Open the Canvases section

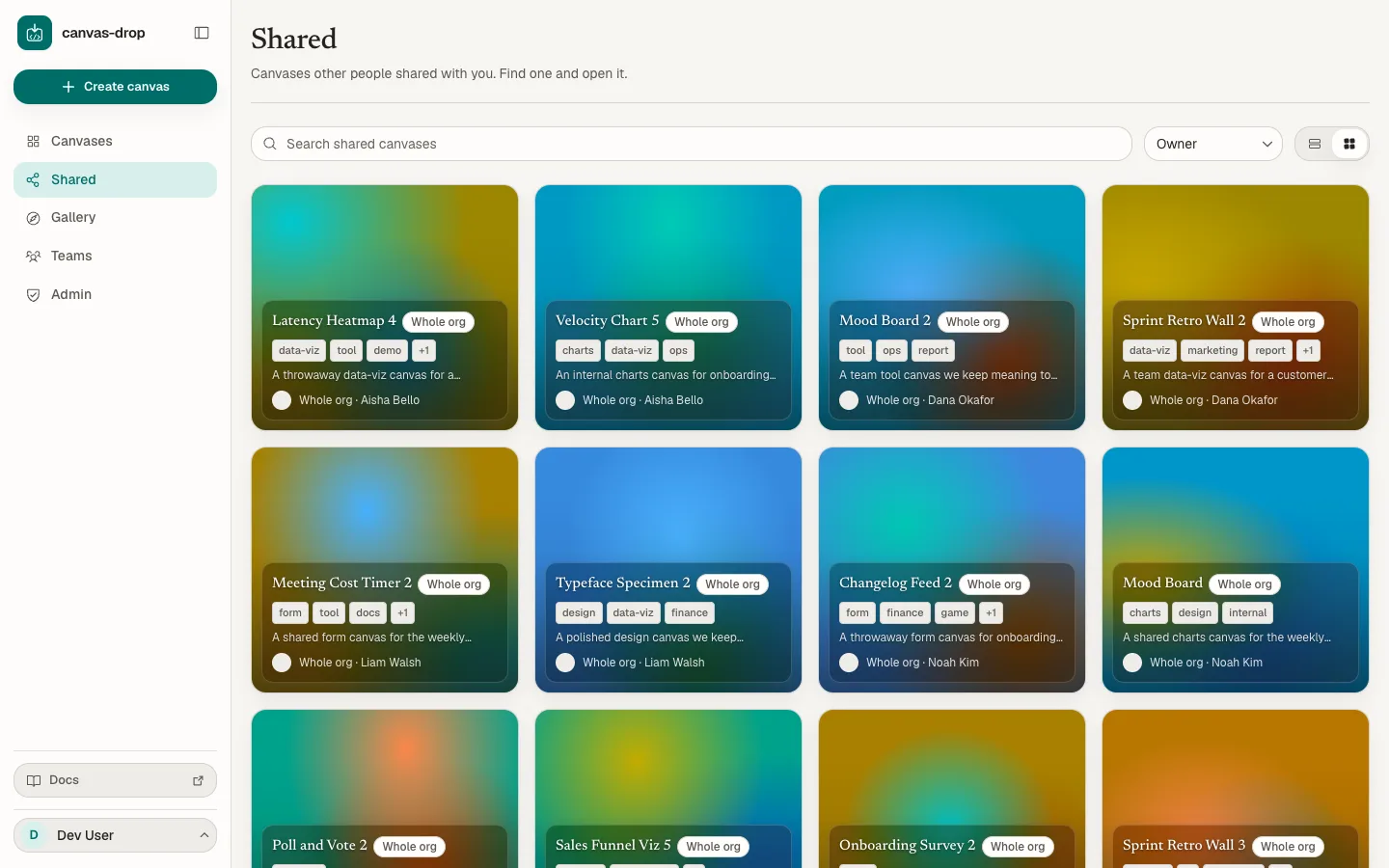coord(115,142)
